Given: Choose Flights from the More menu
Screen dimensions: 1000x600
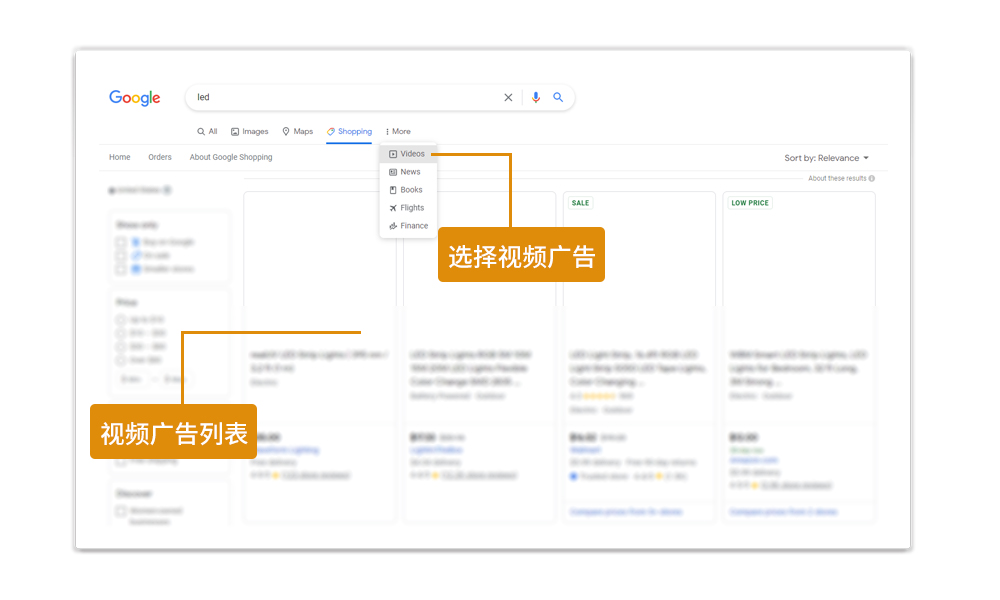Looking at the screenshot, I should (x=408, y=208).
